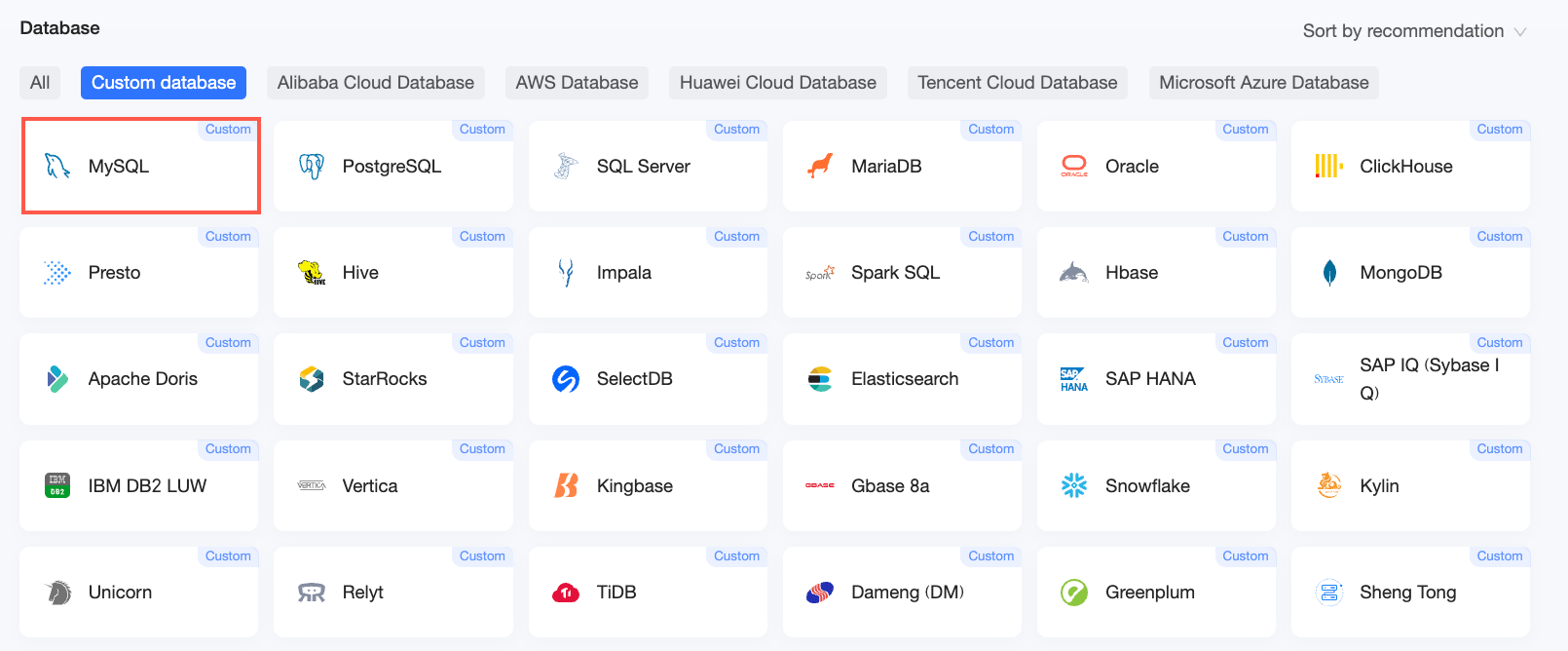Select the Custom database tab
1568x651 pixels.
click(164, 83)
